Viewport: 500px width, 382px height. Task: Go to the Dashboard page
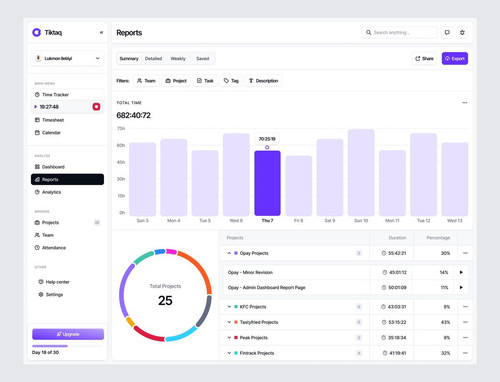tap(68, 167)
